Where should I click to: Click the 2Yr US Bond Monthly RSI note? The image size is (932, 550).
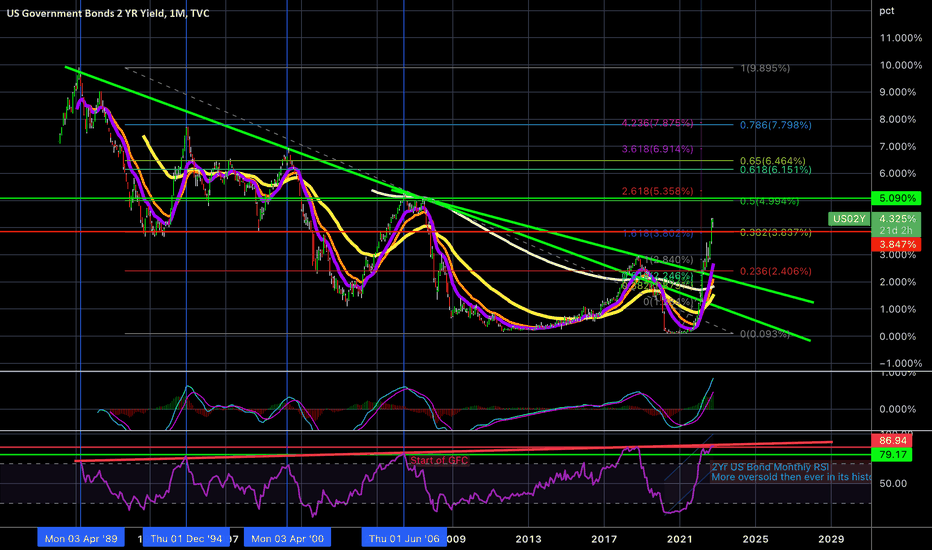click(770, 467)
